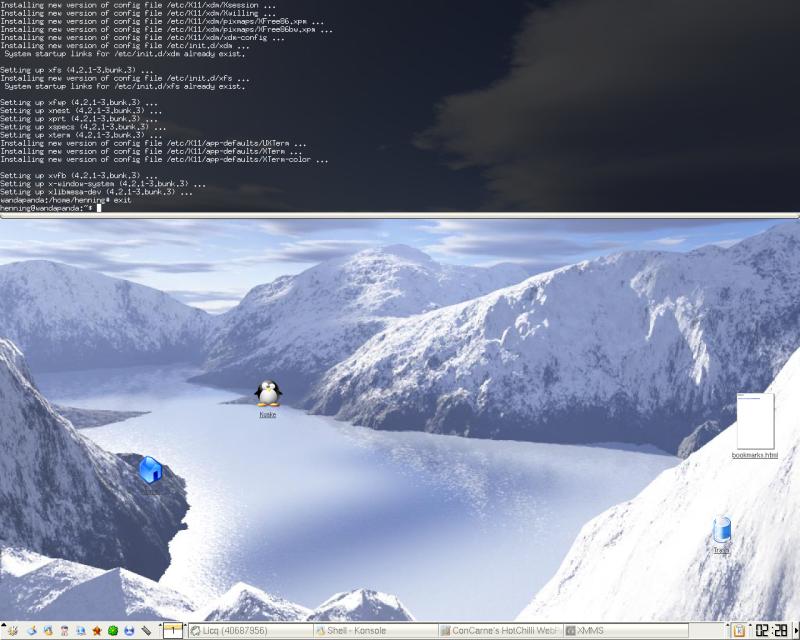This screenshot has width=800, height=640.
Task: Click the Klipper clipboard tray icon
Action: (x=738, y=631)
